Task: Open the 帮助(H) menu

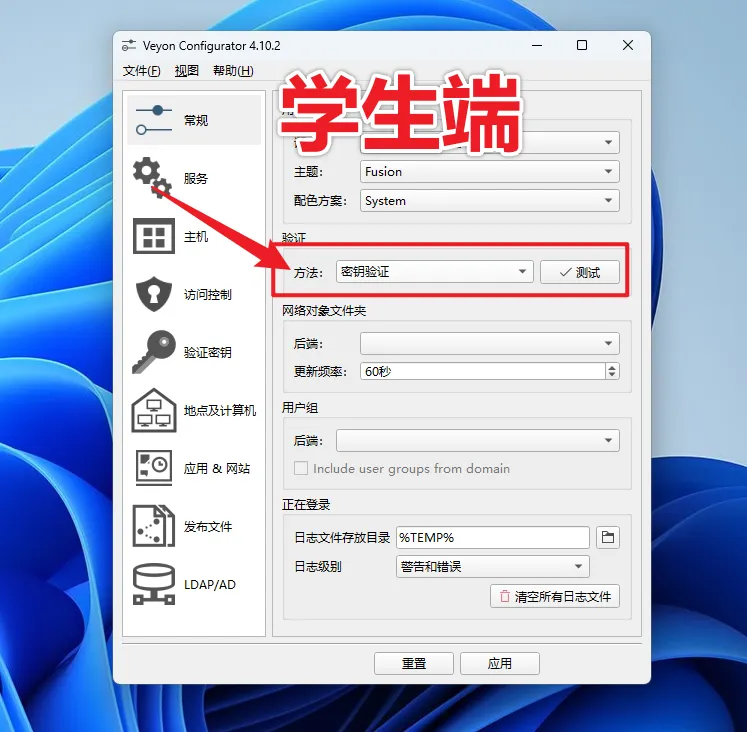Action: pos(233,71)
